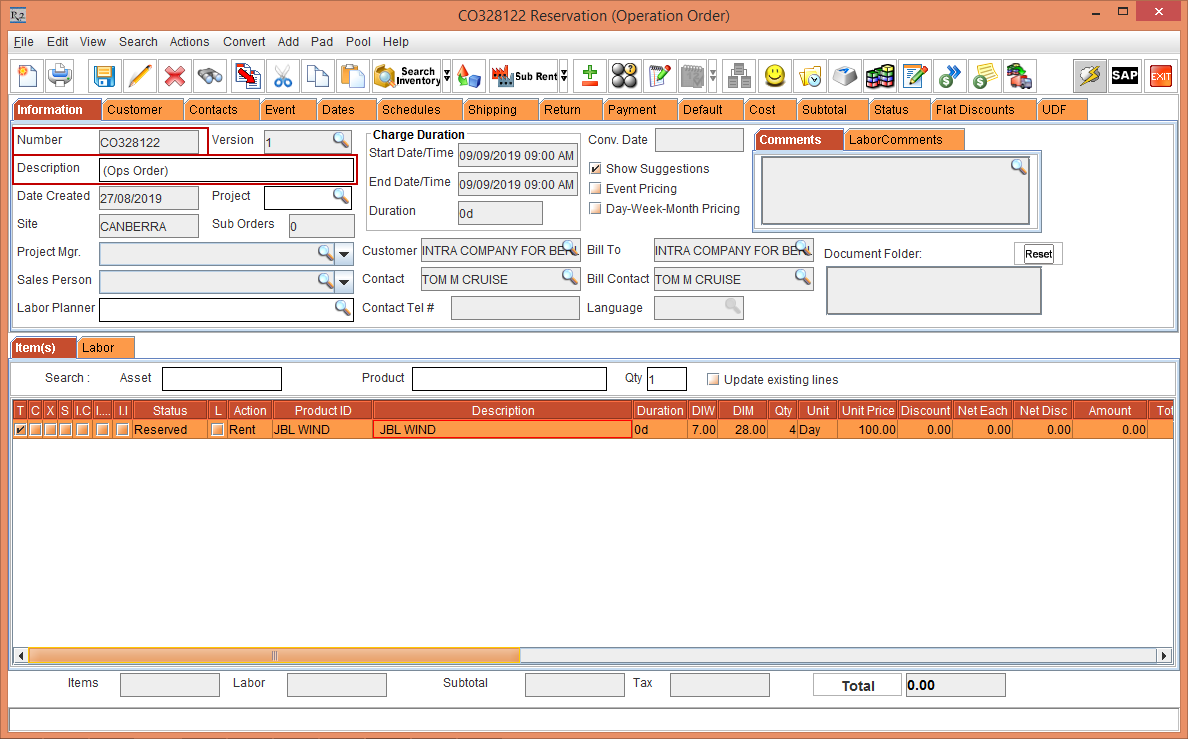Tick the Update existing lines checkbox

713,380
